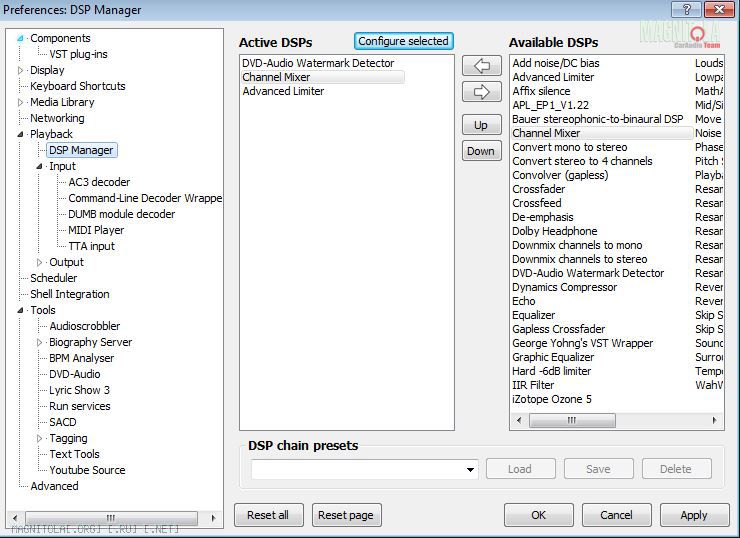This screenshot has height=538, width=740.
Task: Click the right arrow remove-DSP button
Action: (481, 92)
